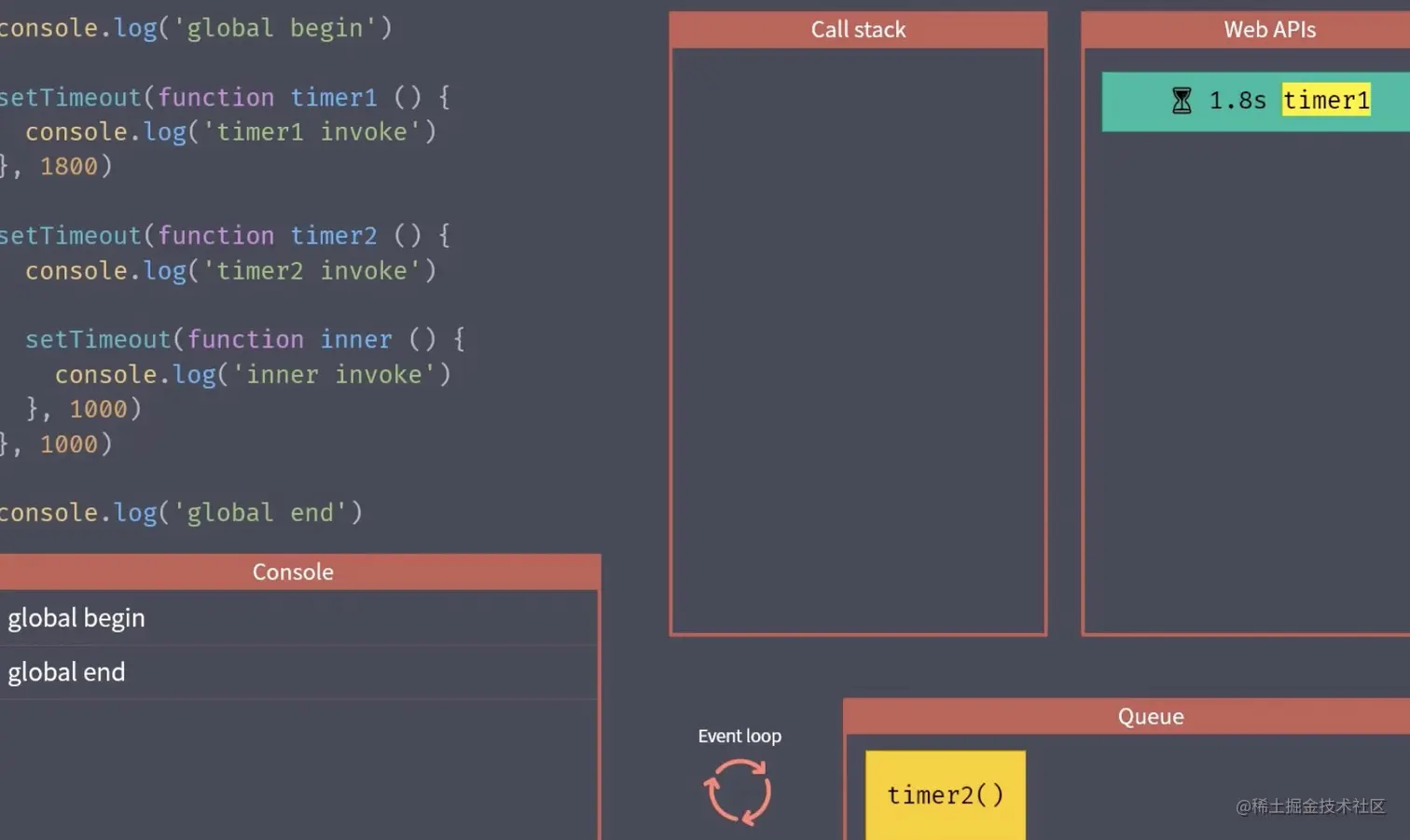Click the Console panel header
1410x840 pixels.
point(299,571)
